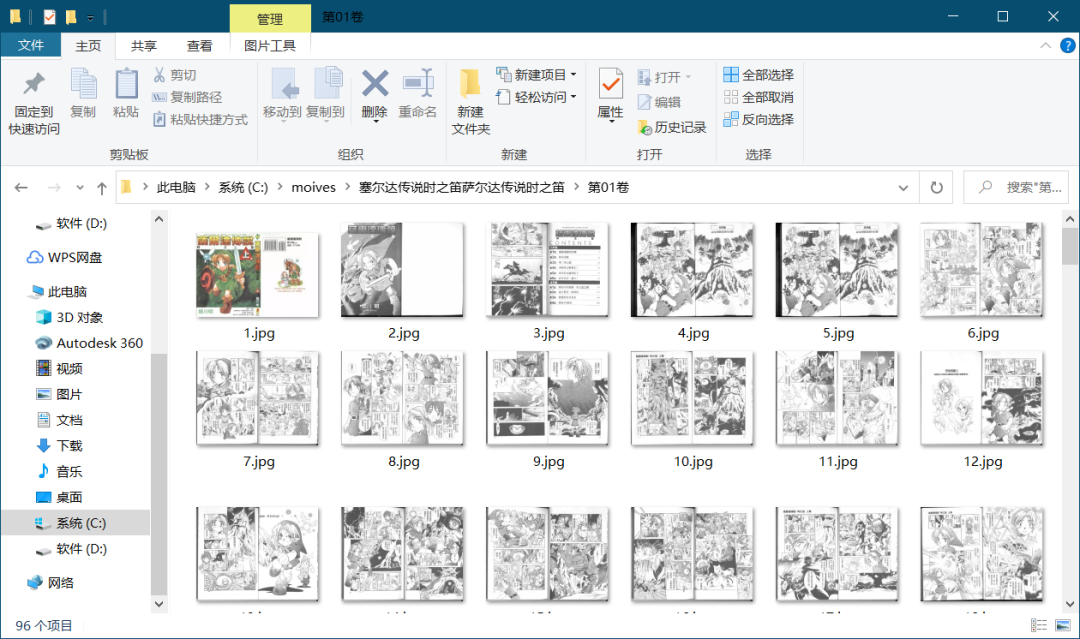
Task: Click the Edit (编辑) command
Action: [659, 102]
